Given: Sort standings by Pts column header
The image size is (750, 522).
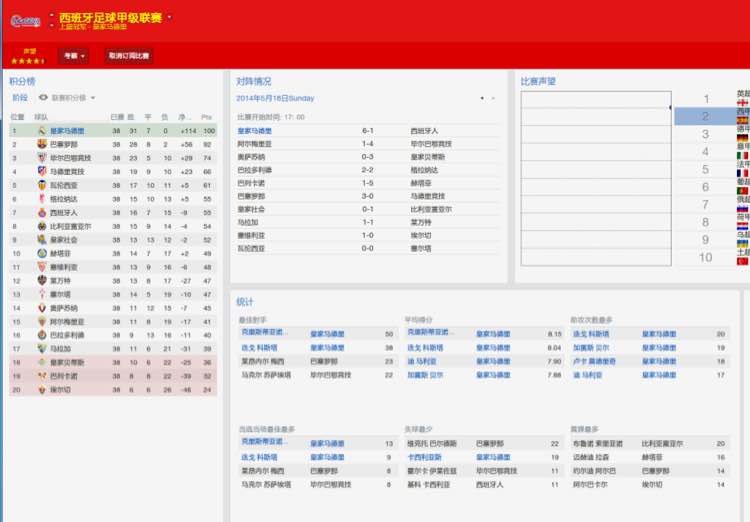Looking at the screenshot, I should tap(207, 117).
